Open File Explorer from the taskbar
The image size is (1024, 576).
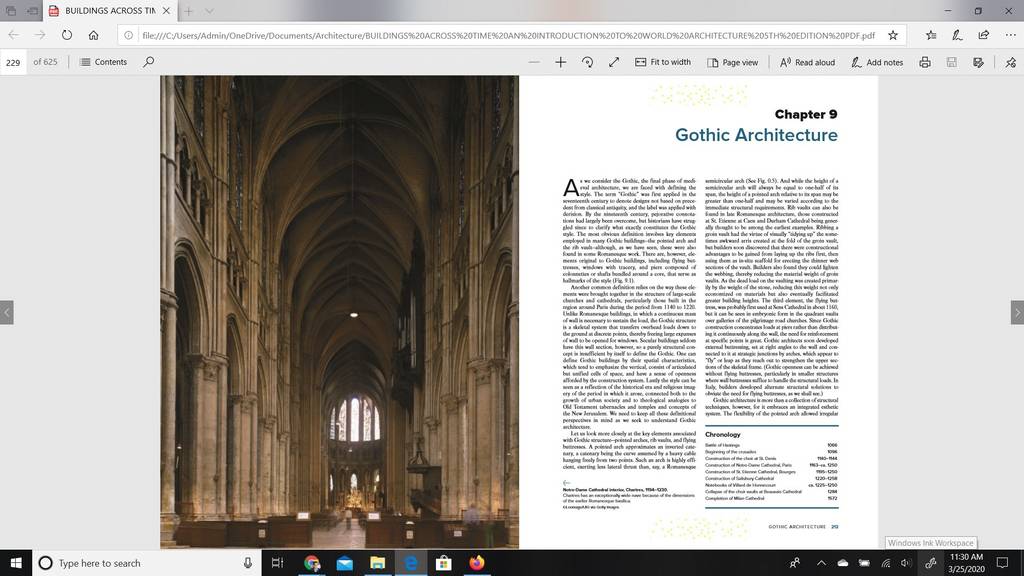[377, 563]
